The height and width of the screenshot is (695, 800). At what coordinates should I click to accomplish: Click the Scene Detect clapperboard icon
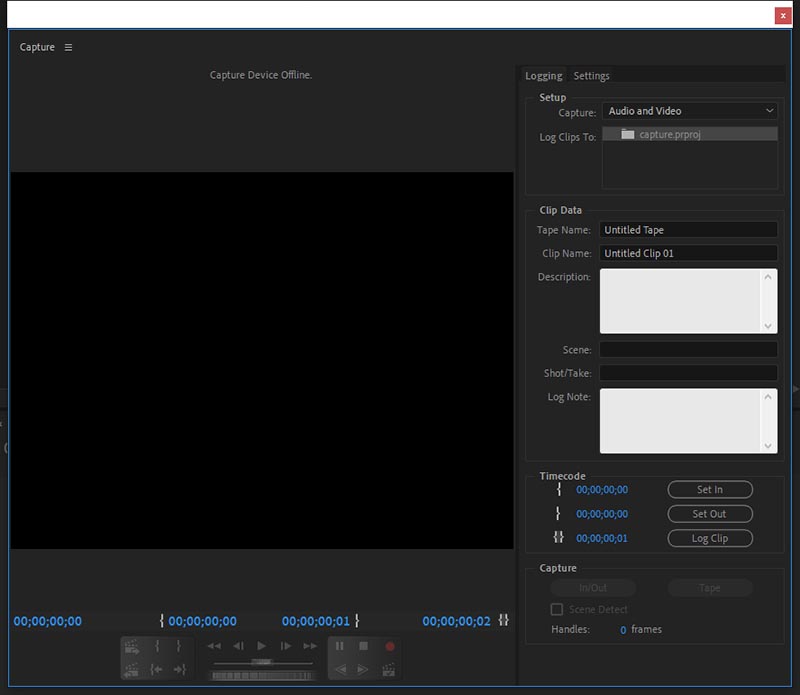[389, 670]
